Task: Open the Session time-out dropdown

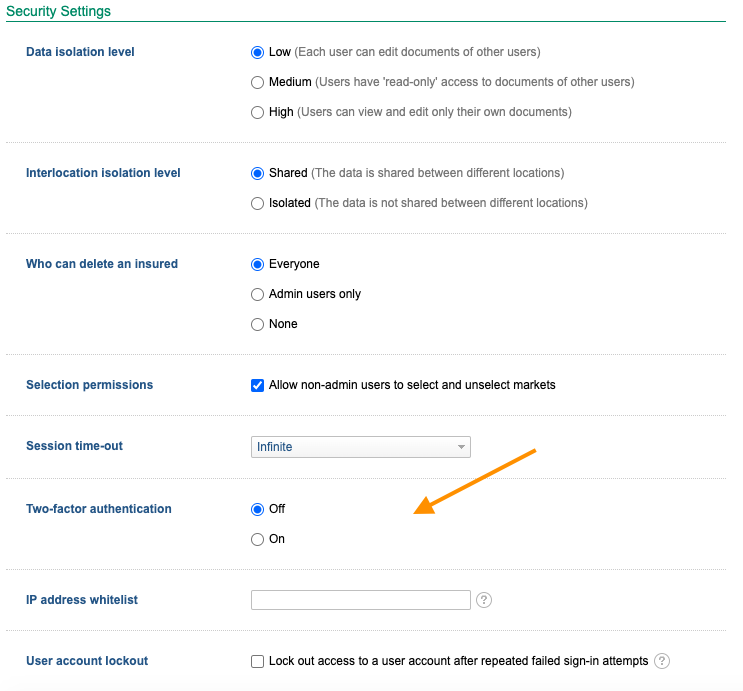Action: click(360, 447)
